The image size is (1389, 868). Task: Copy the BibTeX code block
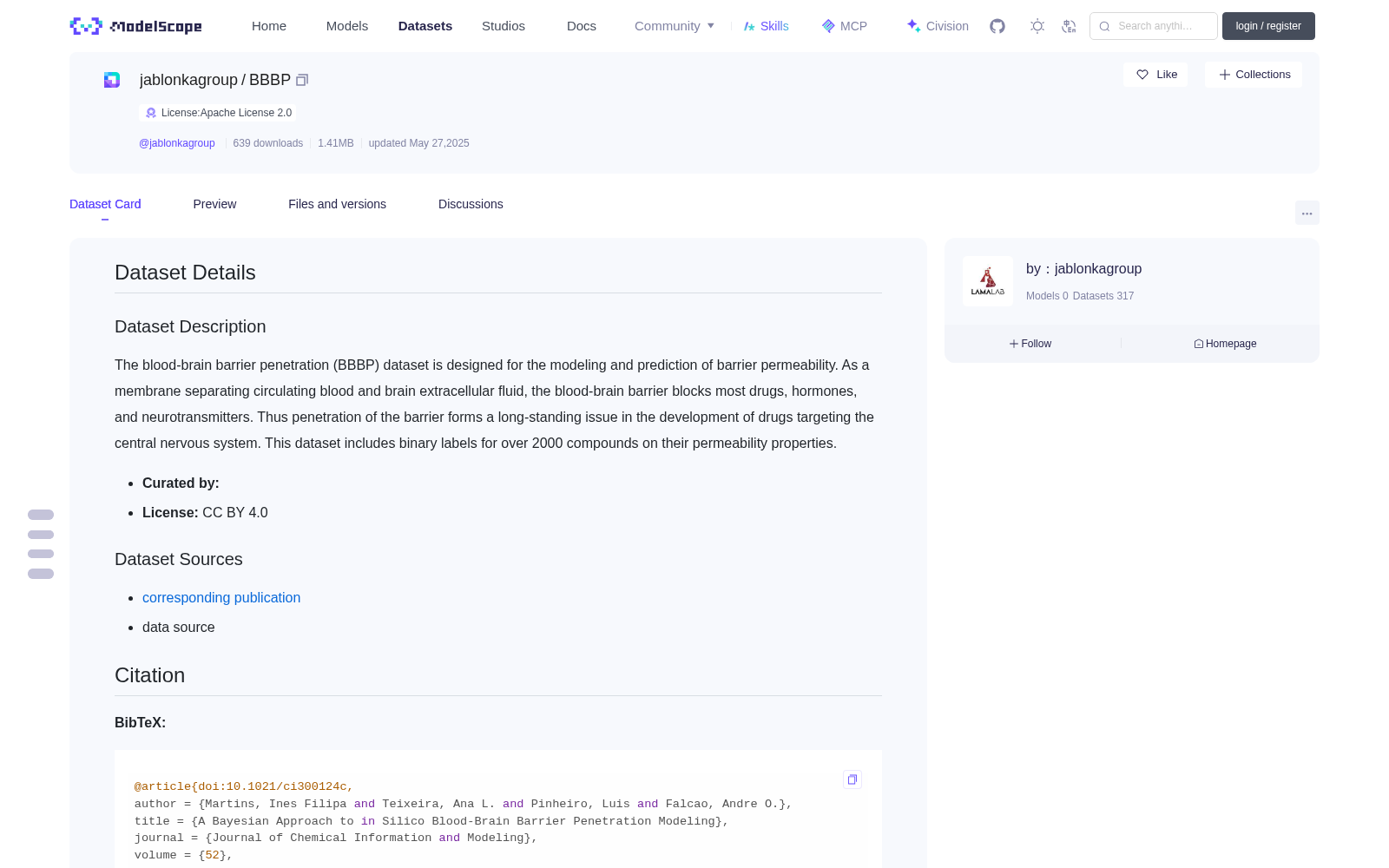(852, 779)
